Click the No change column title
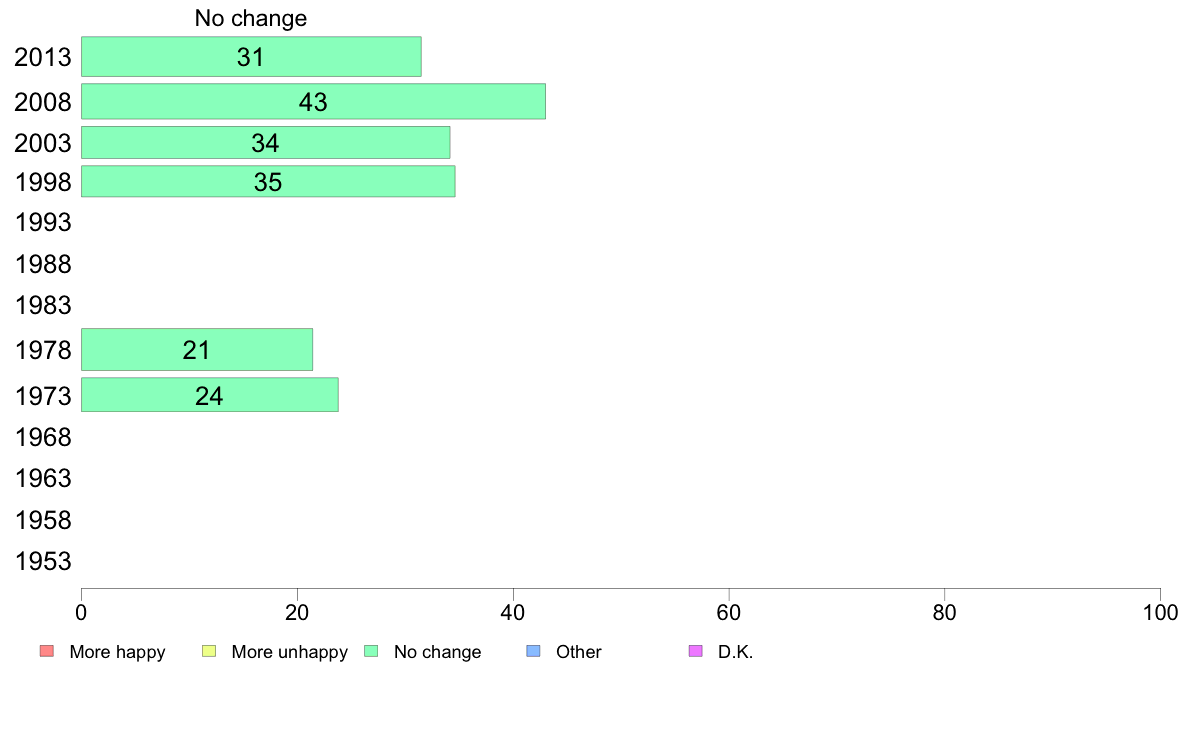This screenshot has height=736, width=1188. point(251,18)
